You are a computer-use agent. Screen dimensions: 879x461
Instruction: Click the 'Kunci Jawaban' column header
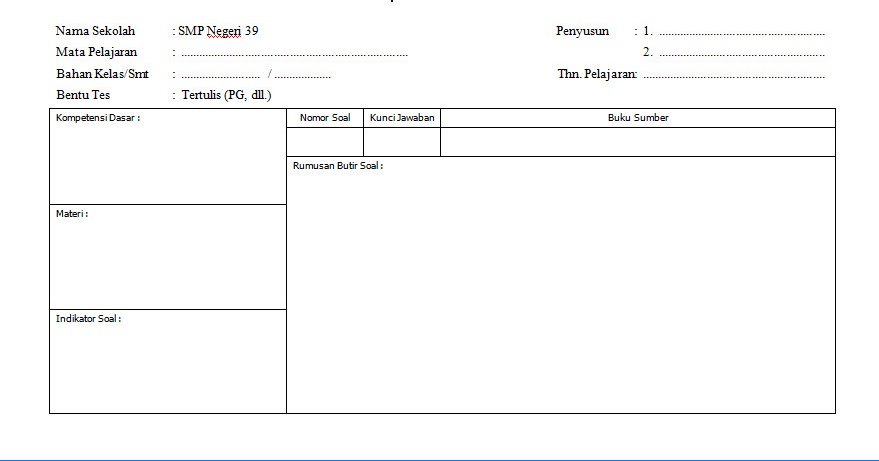402,118
